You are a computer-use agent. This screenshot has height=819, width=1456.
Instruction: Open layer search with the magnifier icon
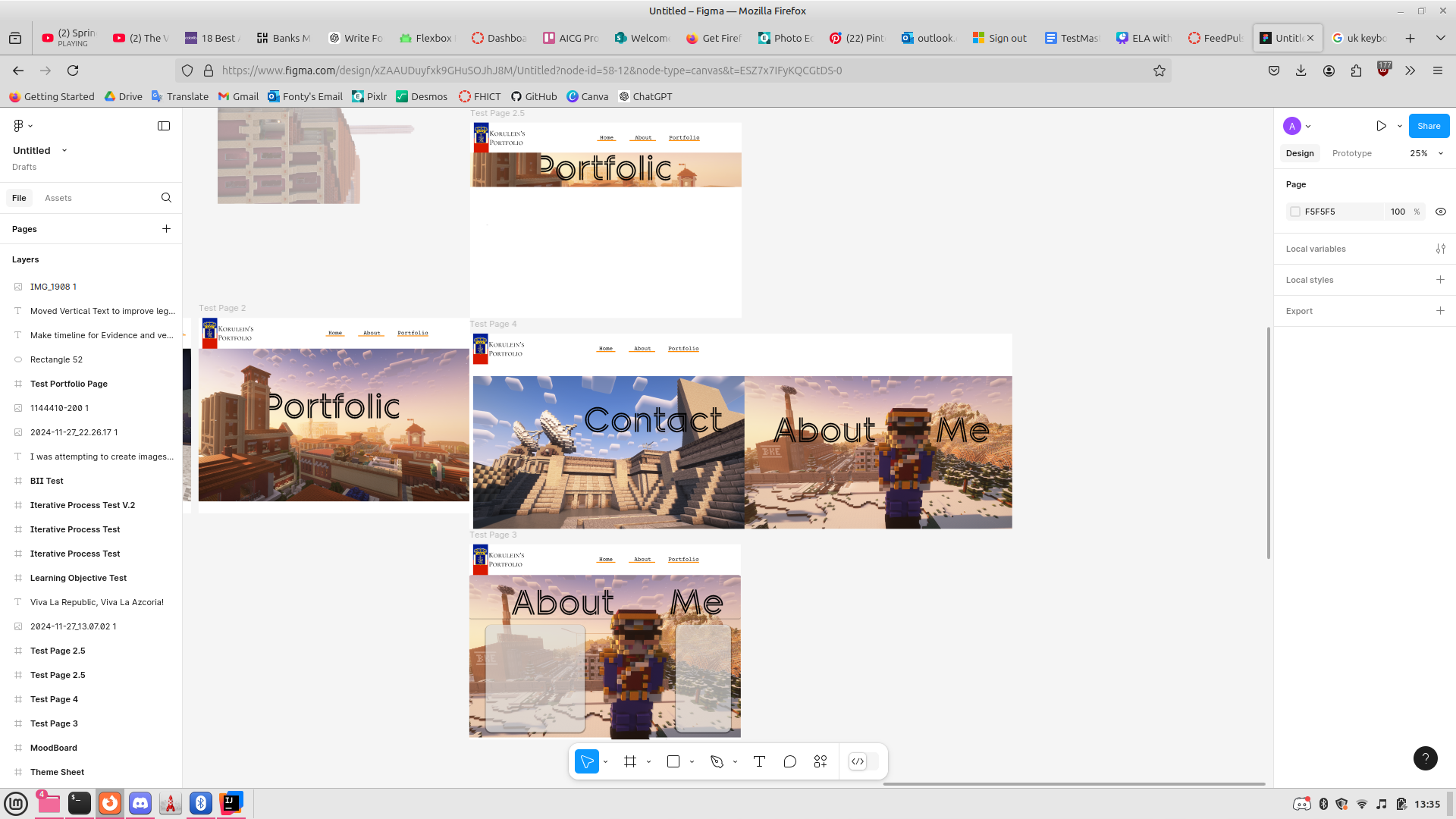[x=166, y=197]
